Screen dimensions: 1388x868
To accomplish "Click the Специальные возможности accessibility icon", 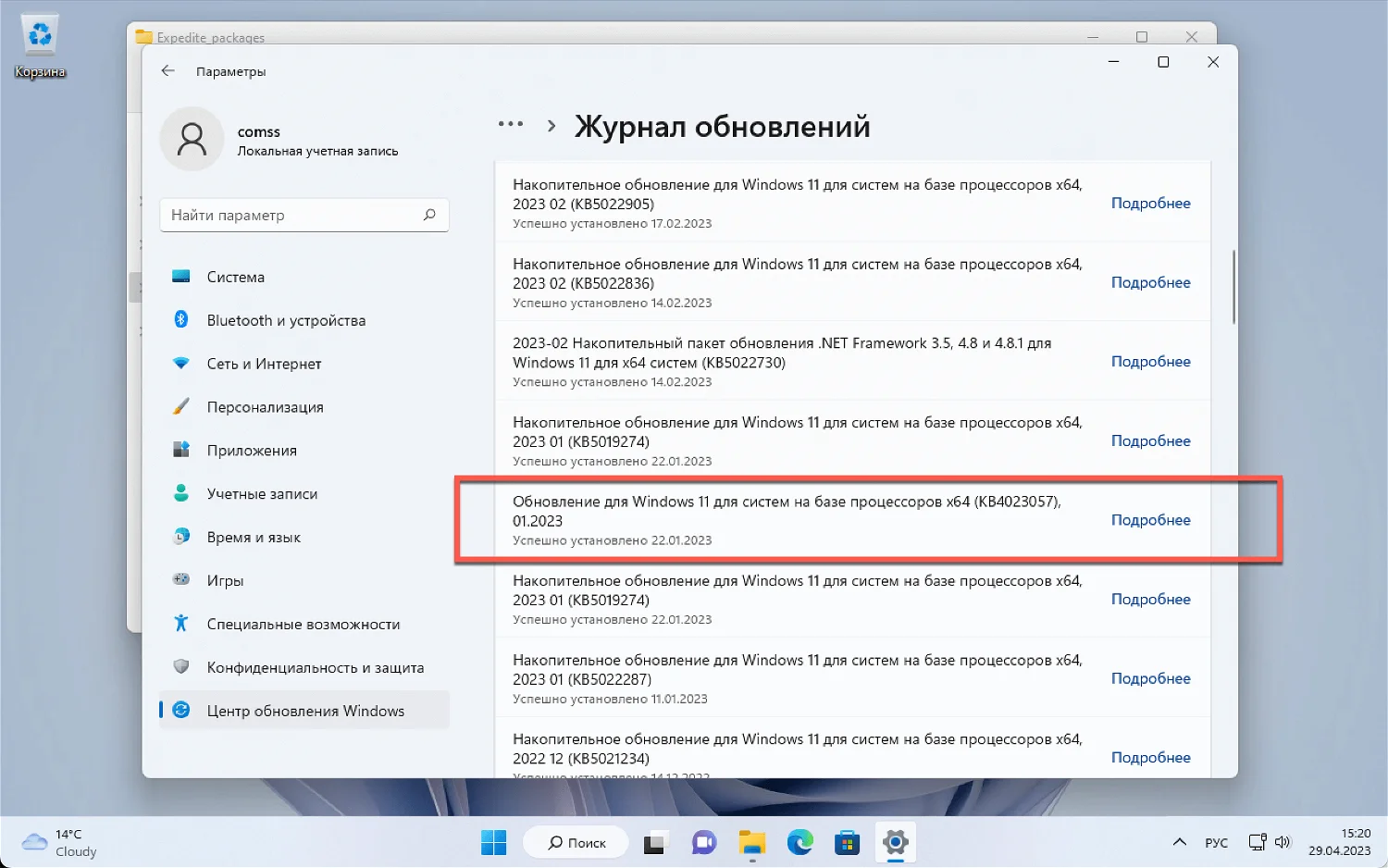I will tap(181, 623).
